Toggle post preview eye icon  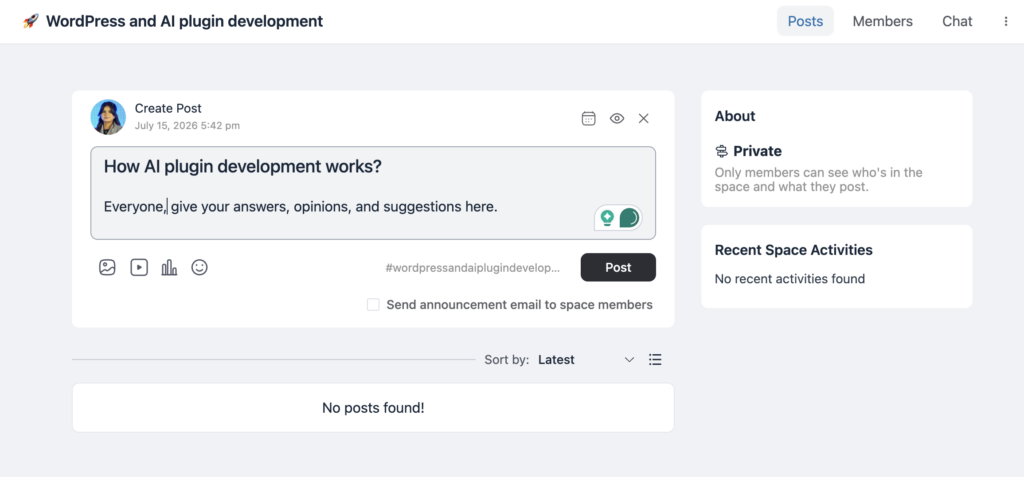(616, 118)
